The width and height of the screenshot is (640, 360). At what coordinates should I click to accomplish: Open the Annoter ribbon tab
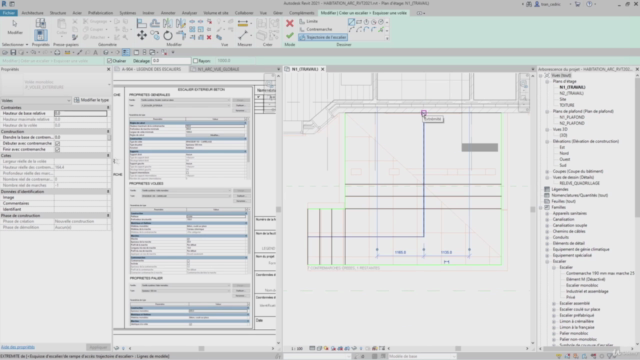coord(168,13)
